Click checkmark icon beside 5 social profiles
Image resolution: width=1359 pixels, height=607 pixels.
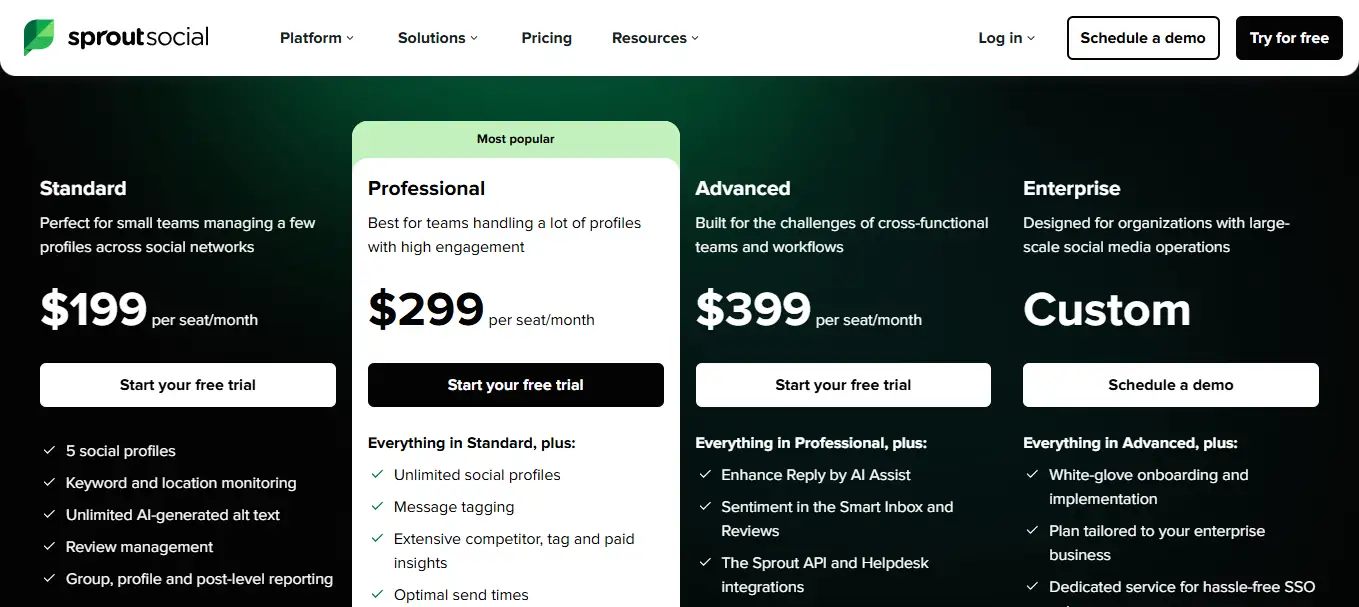click(48, 451)
